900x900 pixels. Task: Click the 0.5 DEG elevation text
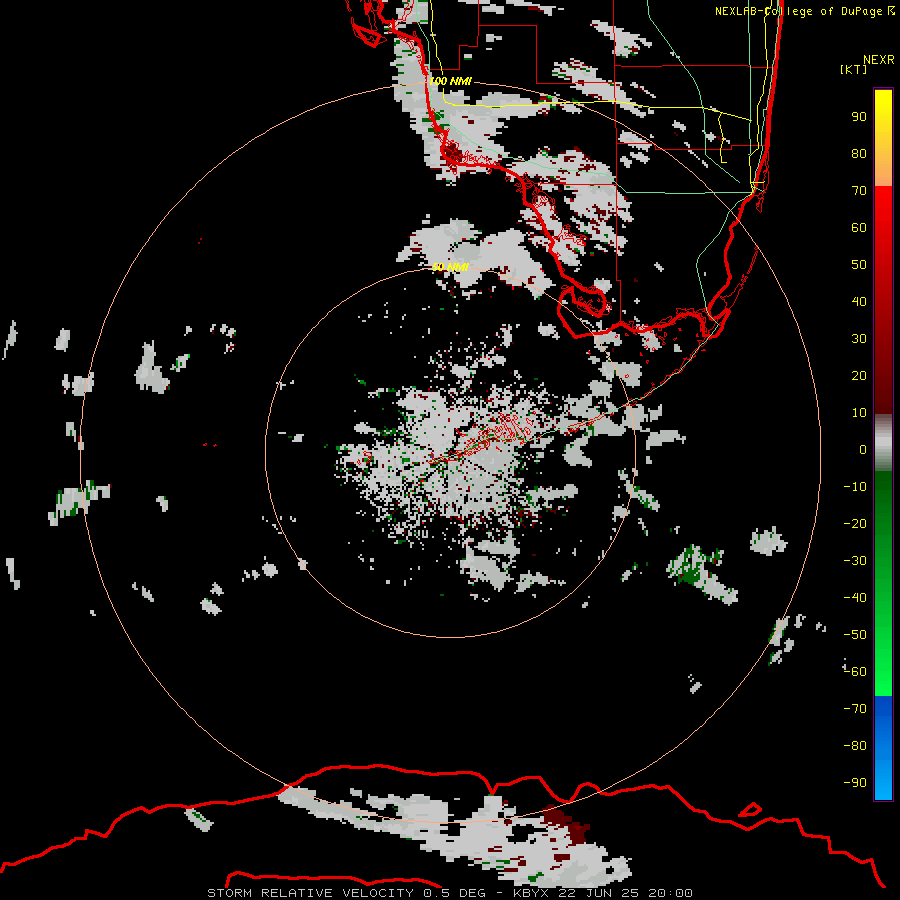click(x=455, y=893)
